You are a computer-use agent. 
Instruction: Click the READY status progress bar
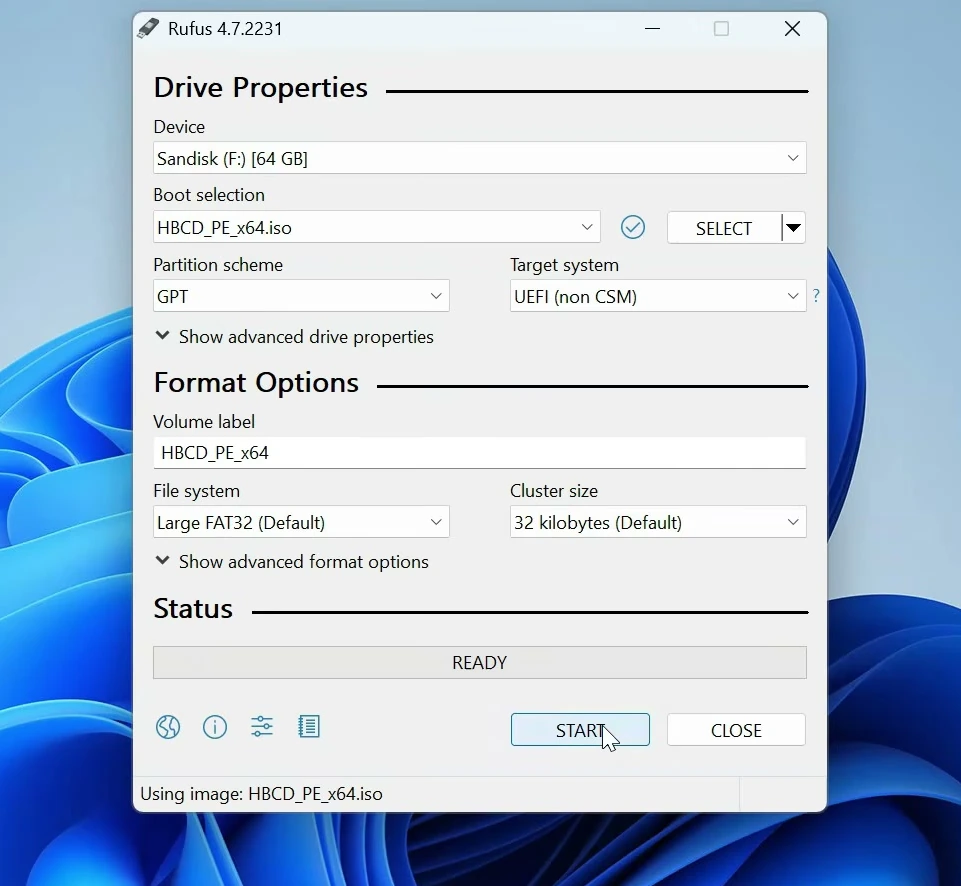479,662
